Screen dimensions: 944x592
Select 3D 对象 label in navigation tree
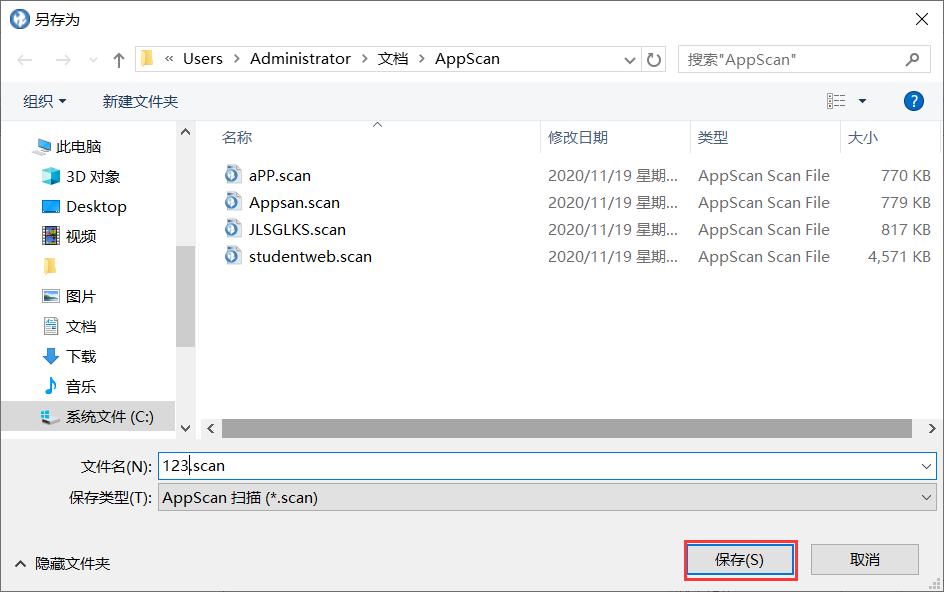tap(93, 176)
